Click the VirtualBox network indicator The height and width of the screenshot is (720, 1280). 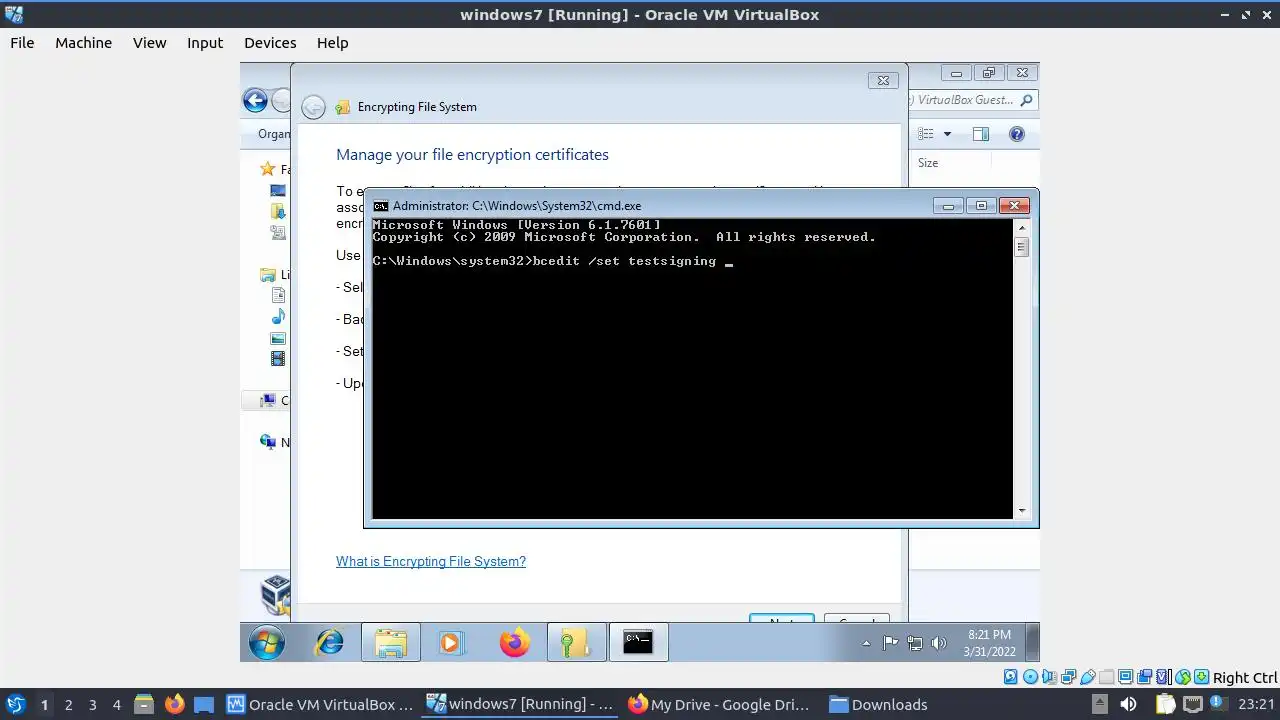click(1068, 677)
